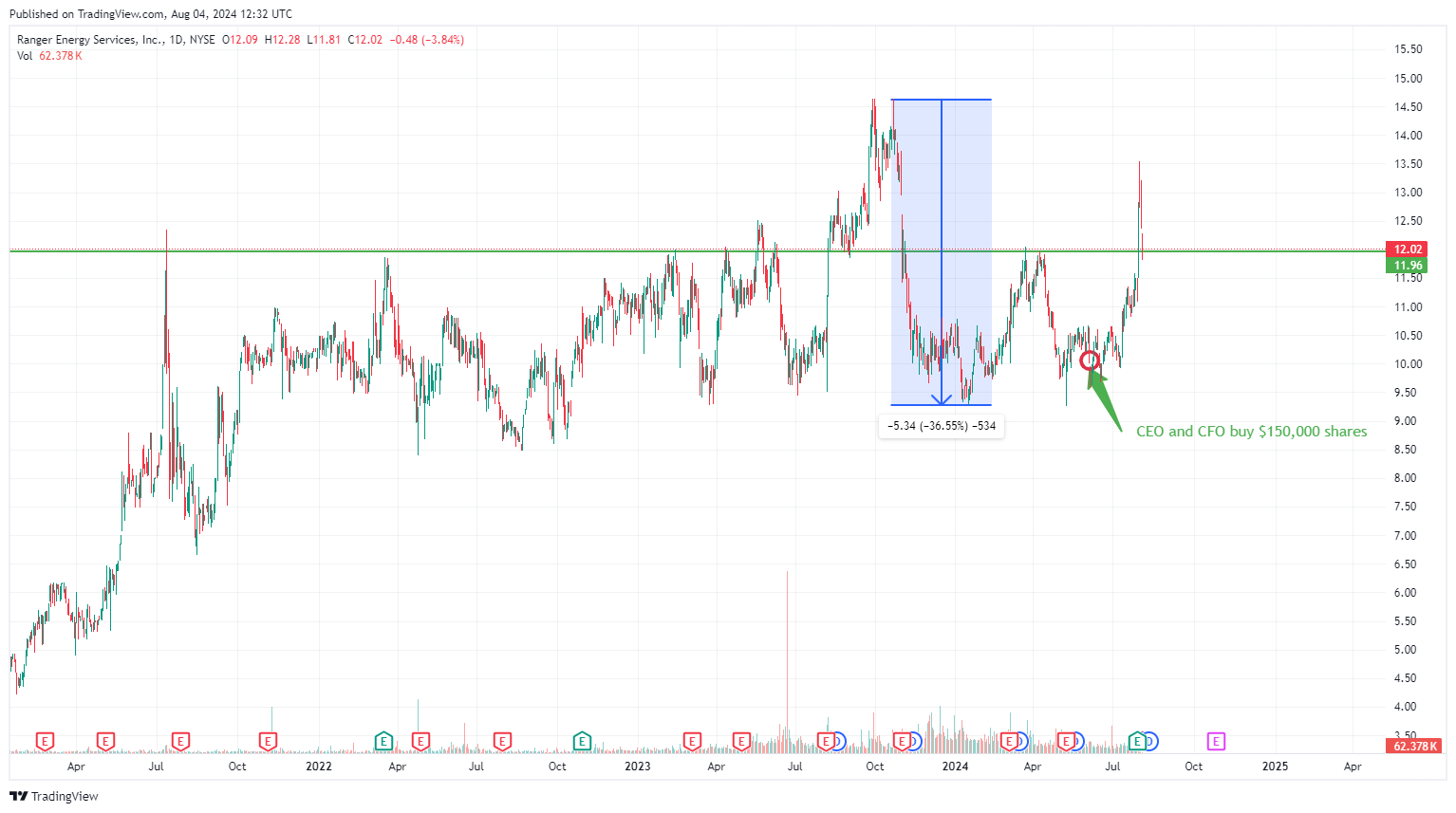
Task: Click the −0.48 (−3.84%) change value
Action: click(x=427, y=40)
